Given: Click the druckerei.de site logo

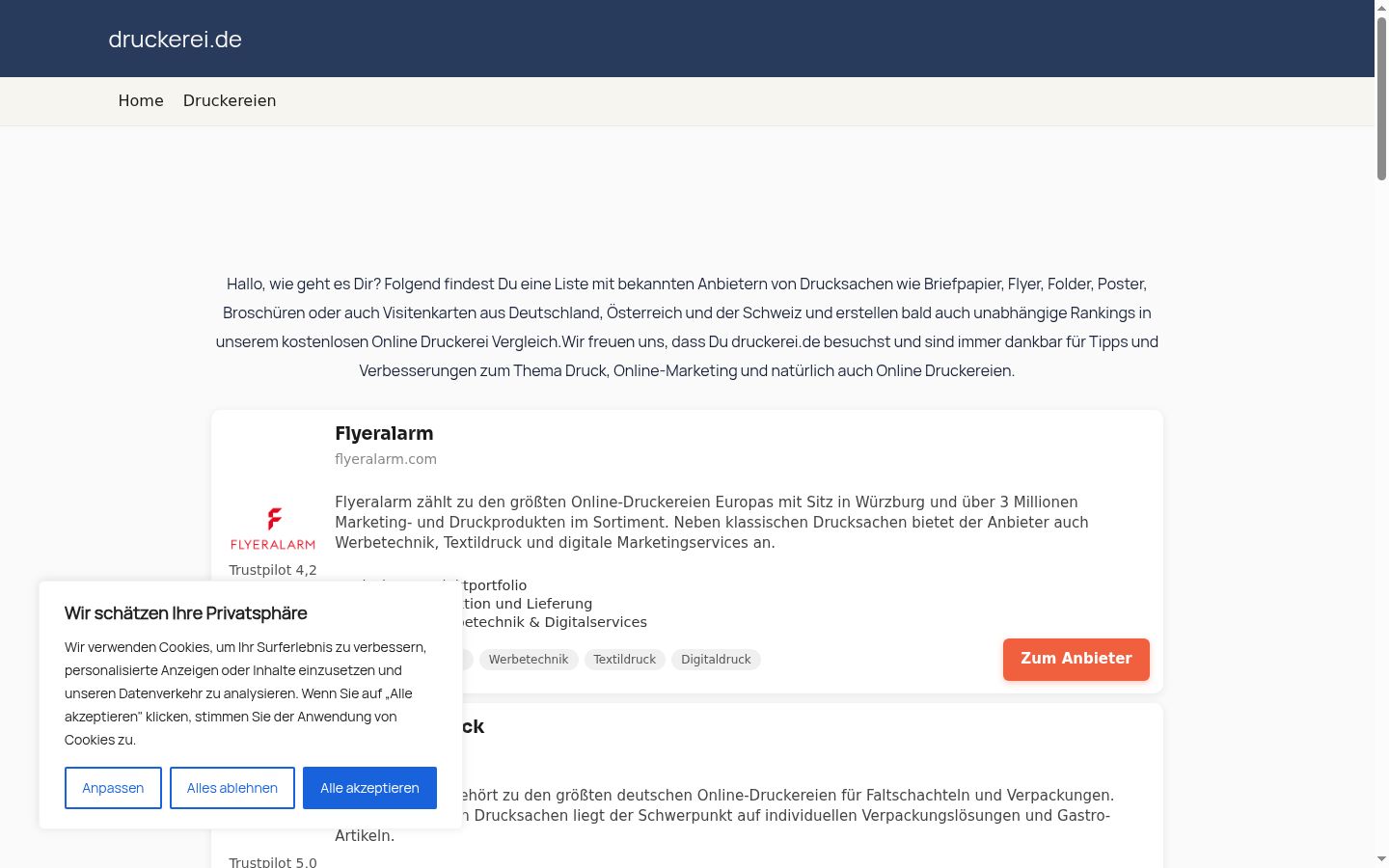Looking at the screenshot, I should (x=175, y=40).
